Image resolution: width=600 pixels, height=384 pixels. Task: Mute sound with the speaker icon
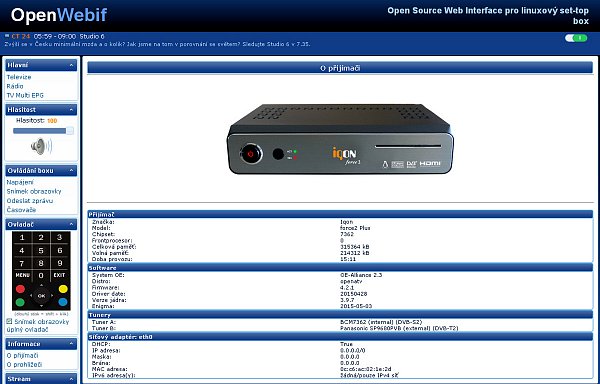[41, 146]
